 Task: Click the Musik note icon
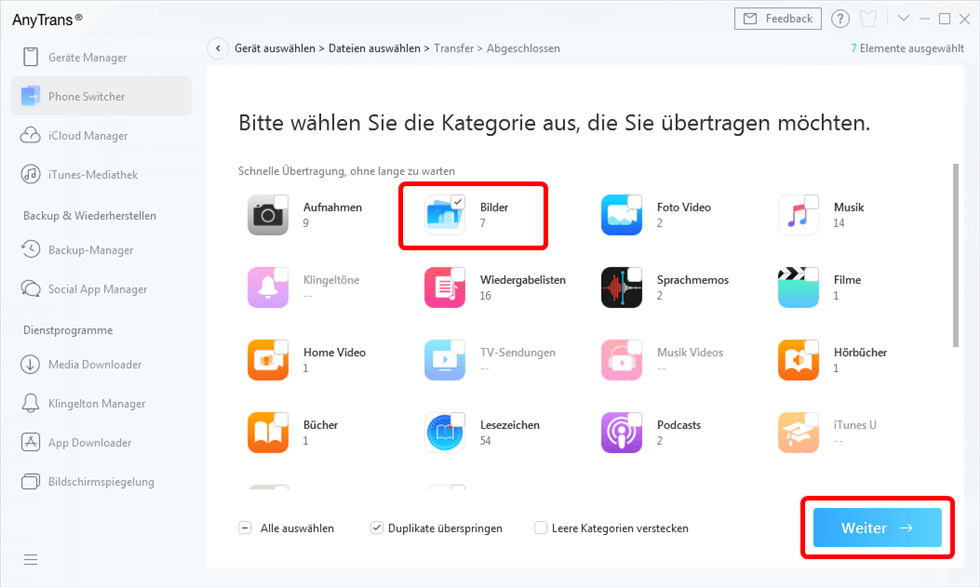[x=798, y=215]
